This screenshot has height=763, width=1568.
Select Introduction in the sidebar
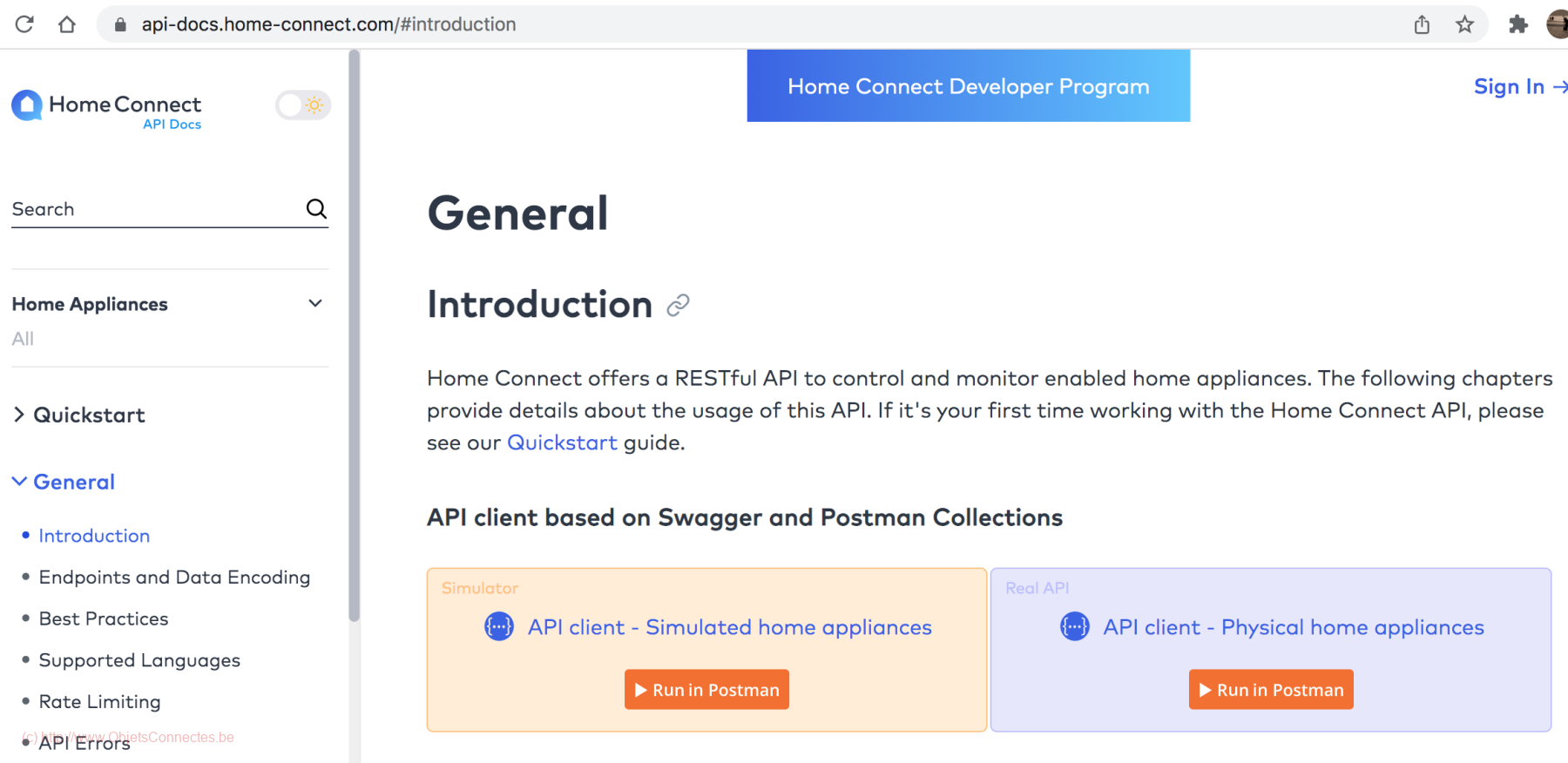[x=94, y=536]
